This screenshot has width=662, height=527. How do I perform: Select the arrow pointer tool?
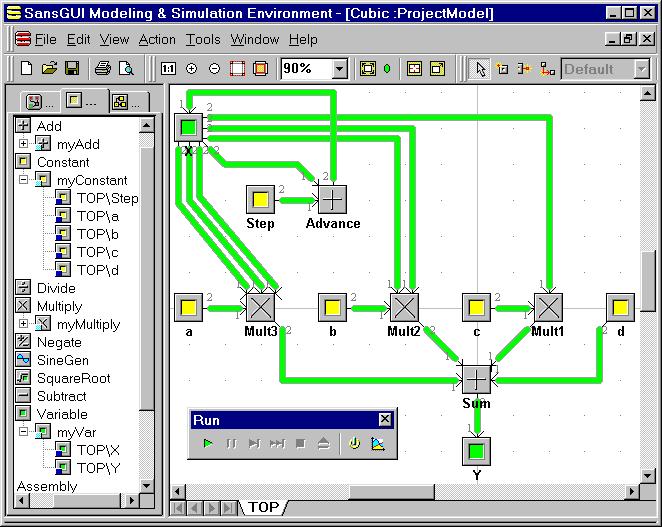pyautogui.click(x=480, y=69)
